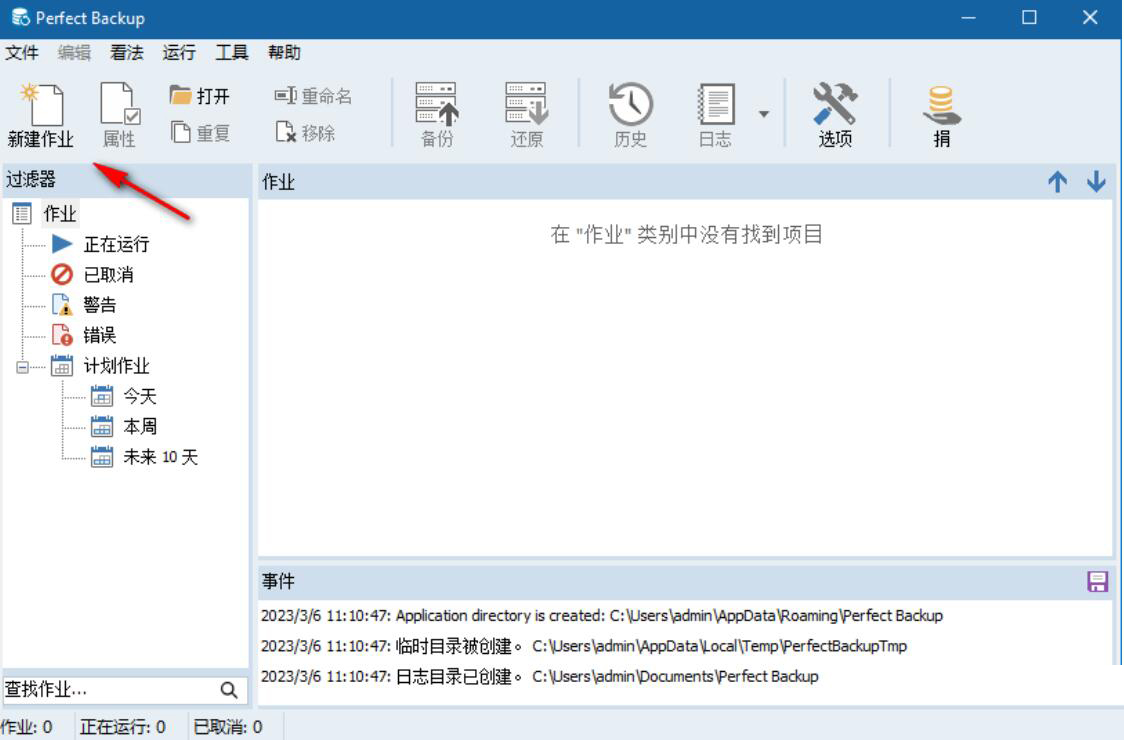Viewport: 1124px width, 740px height.
Task: Minimize the Perfect Backup window
Action: pyautogui.click(x=968, y=18)
